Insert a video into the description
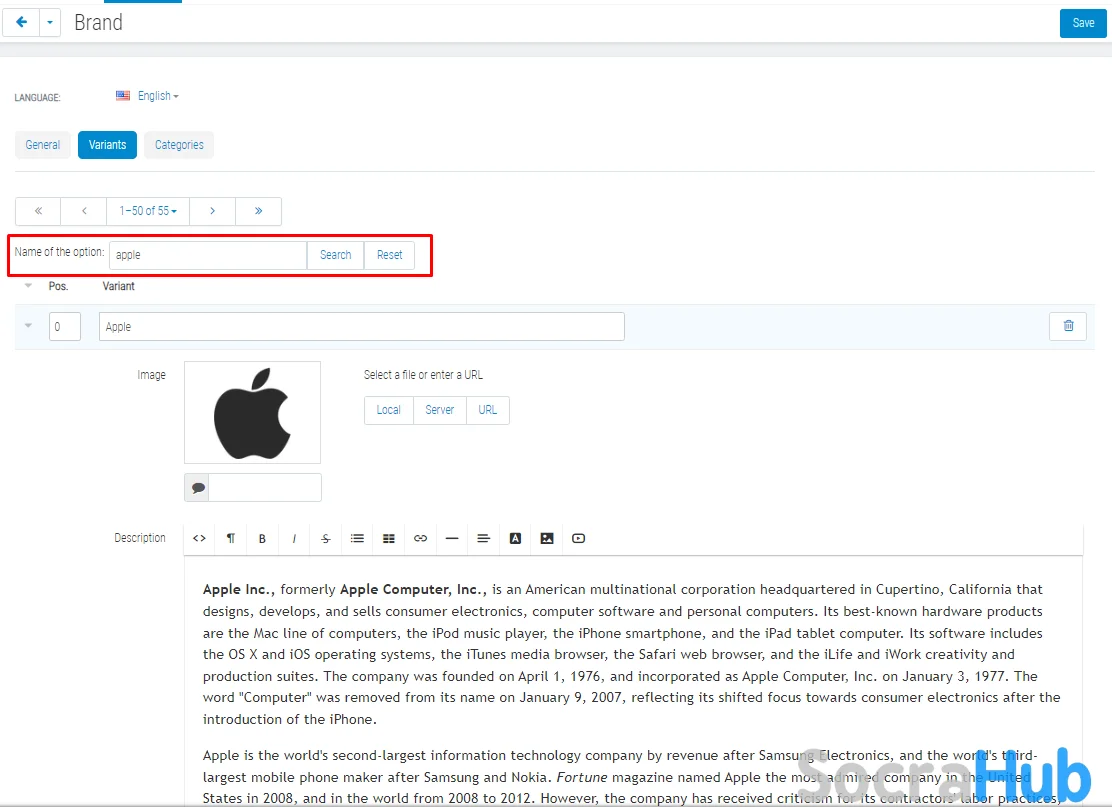This screenshot has width=1112, height=807. click(x=579, y=538)
